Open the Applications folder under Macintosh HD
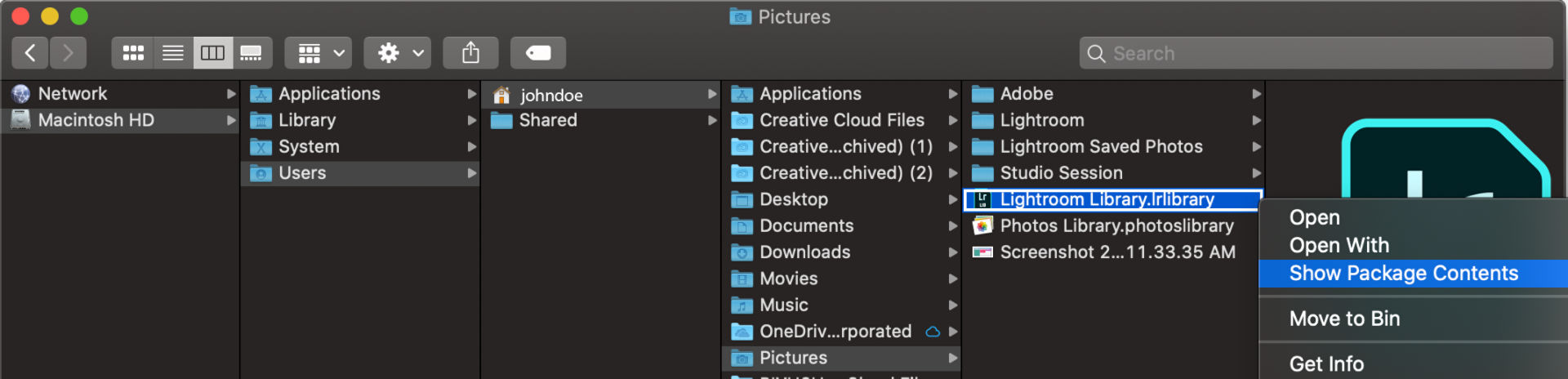 [360, 94]
